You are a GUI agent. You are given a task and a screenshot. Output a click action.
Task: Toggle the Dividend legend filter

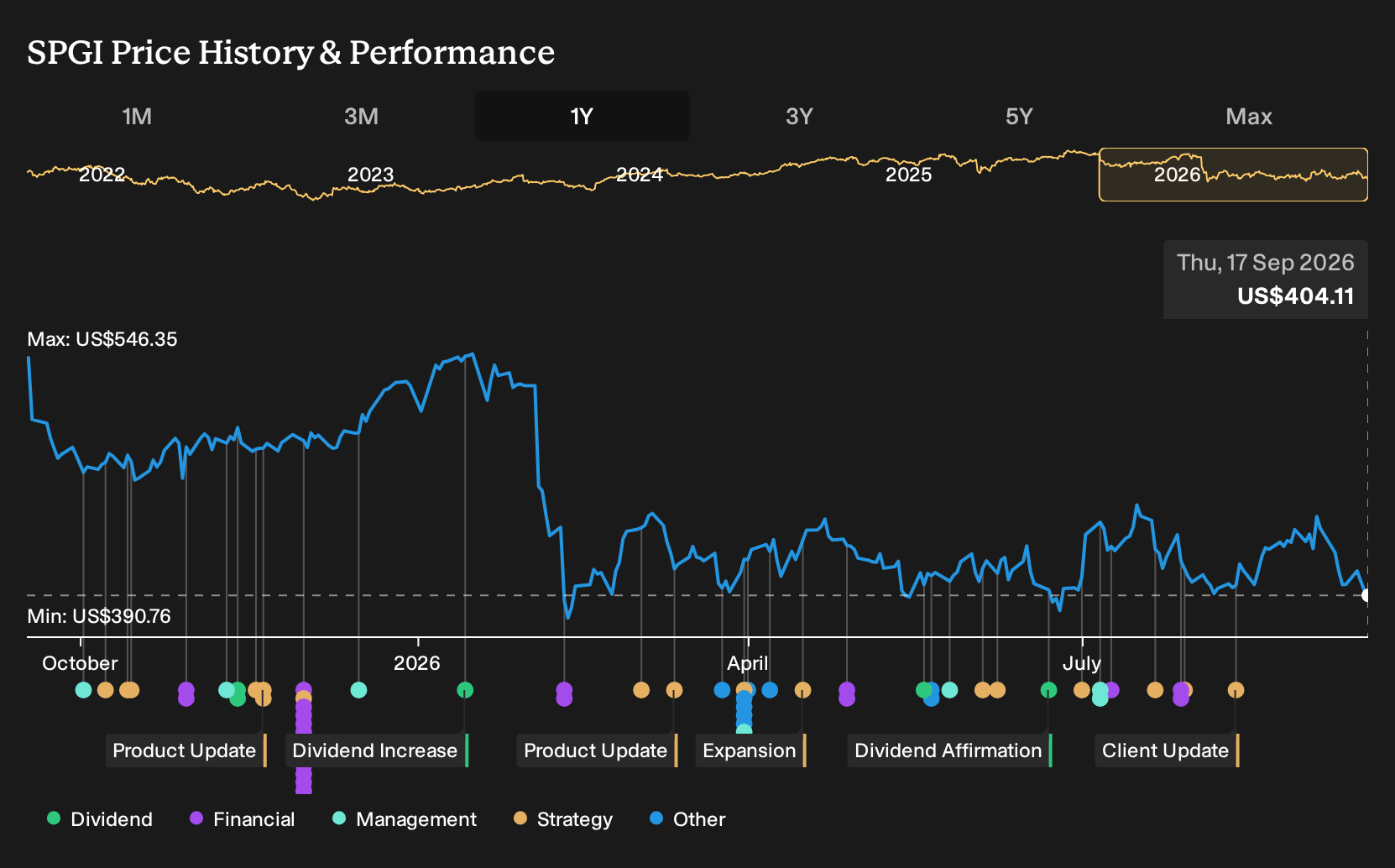point(100,819)
